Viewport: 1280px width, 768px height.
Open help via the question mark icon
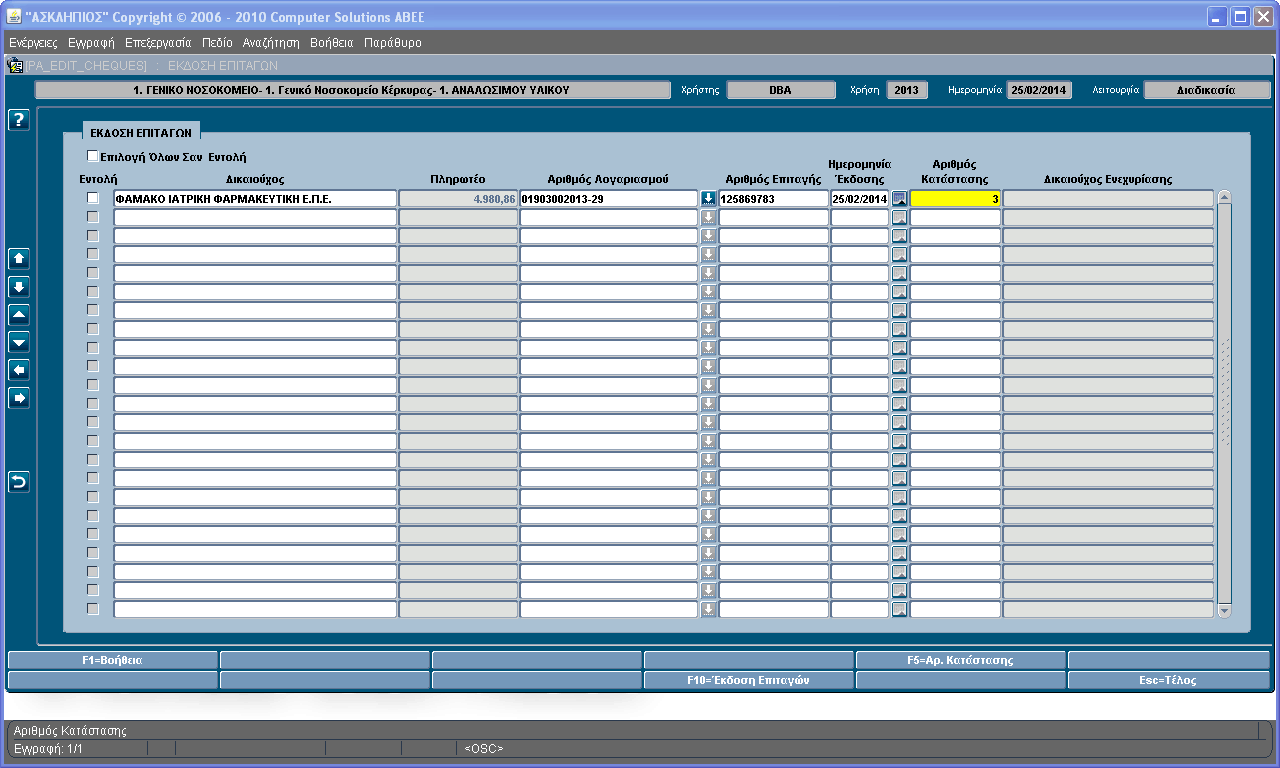tap(19, 120)
